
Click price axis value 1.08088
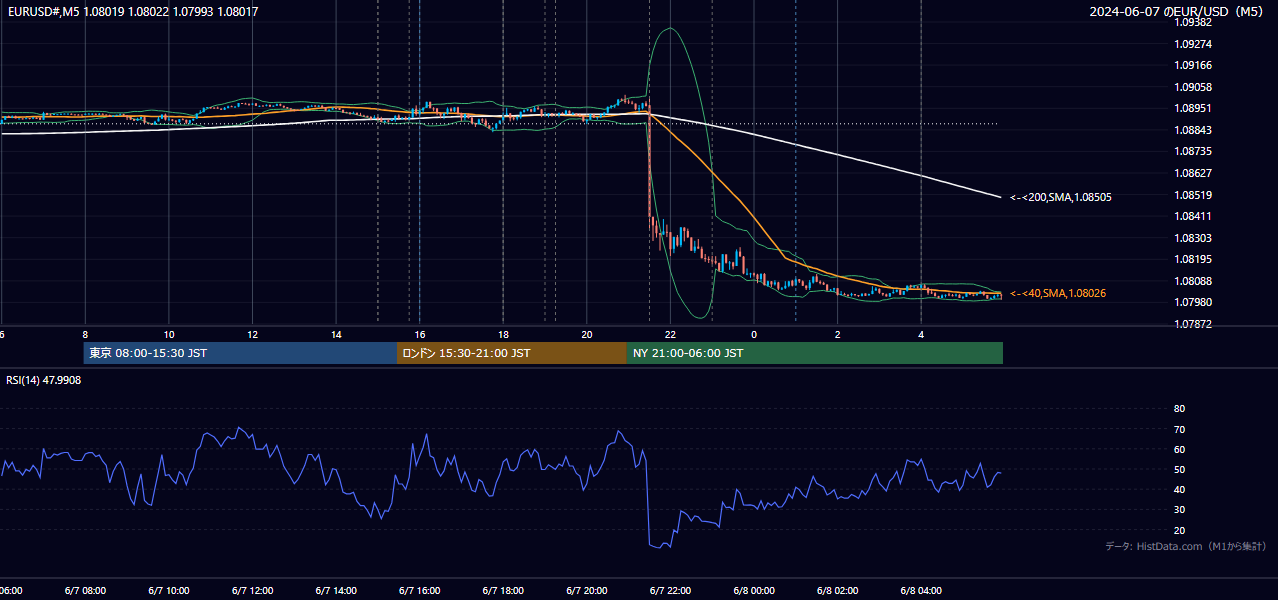point(1193,281)
